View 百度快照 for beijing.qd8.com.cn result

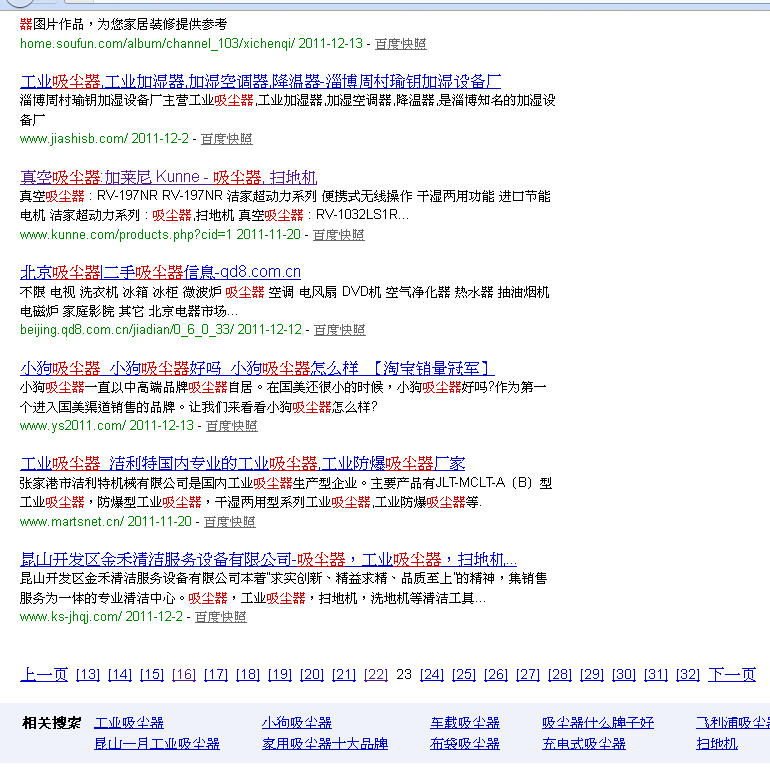(x=339, y=330)
